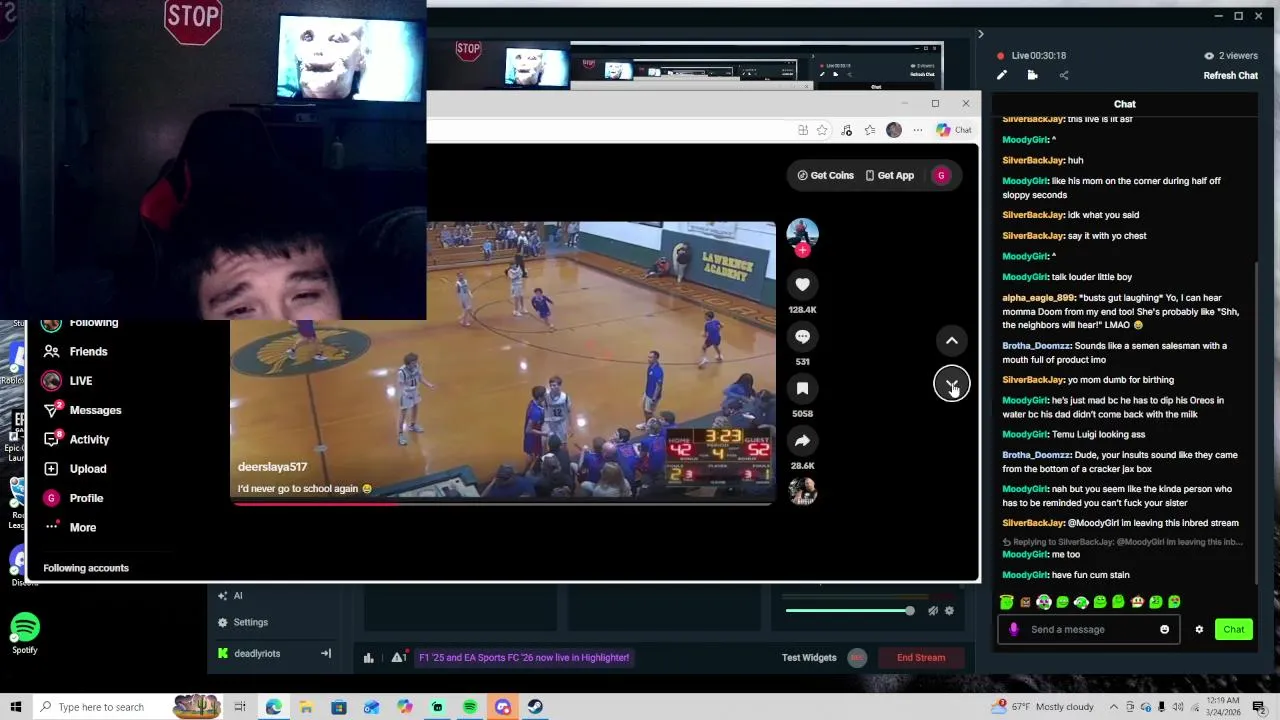The height and width of the screenshot is (720, 1280).
Task: Bookmark the TikTok video
Action: click(x=802, y=389)
